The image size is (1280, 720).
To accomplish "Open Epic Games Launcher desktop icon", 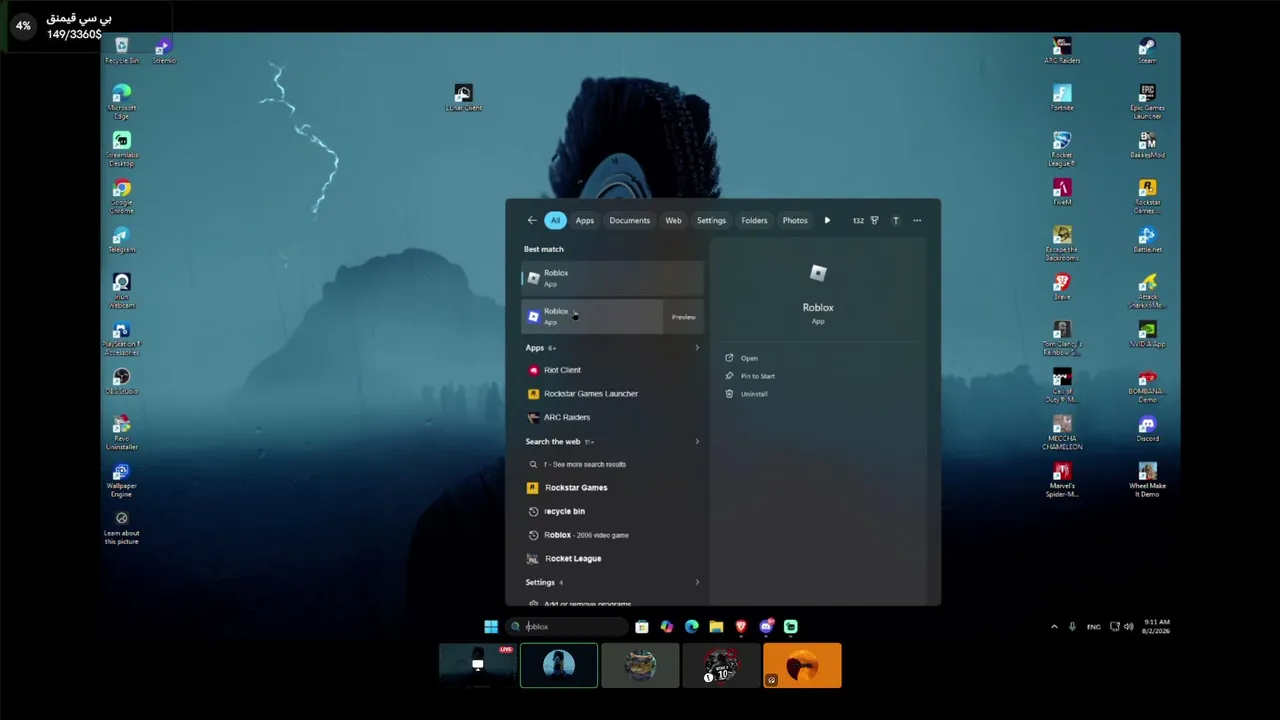I will [x=1147, y=102].
